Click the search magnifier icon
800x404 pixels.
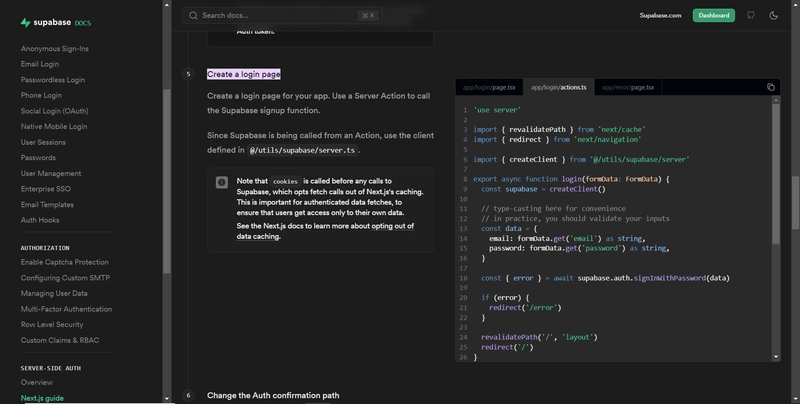point(193,15)
